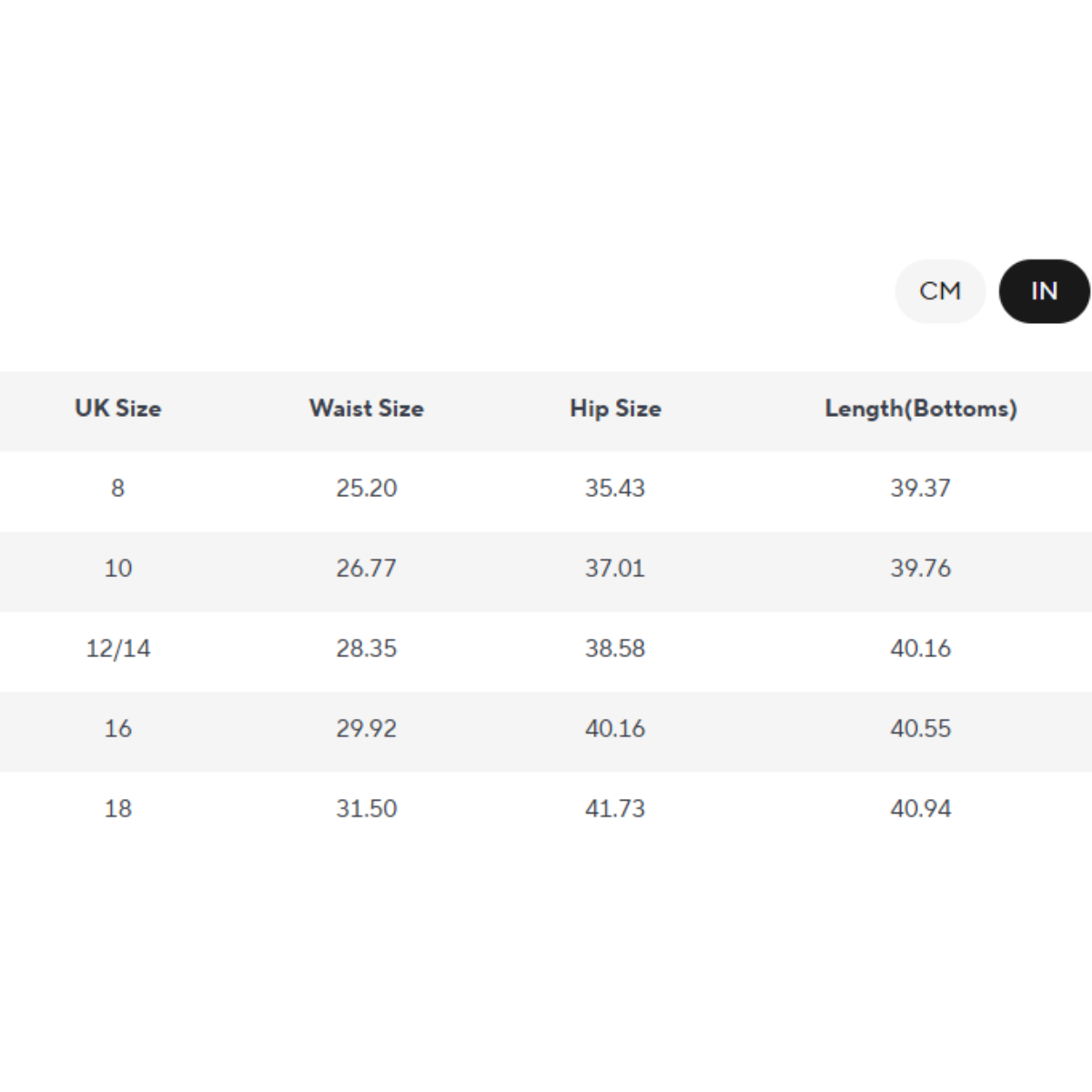Select the IN unit toggle
This screenshot has height=1092, width=1092.
point(1044,291)
